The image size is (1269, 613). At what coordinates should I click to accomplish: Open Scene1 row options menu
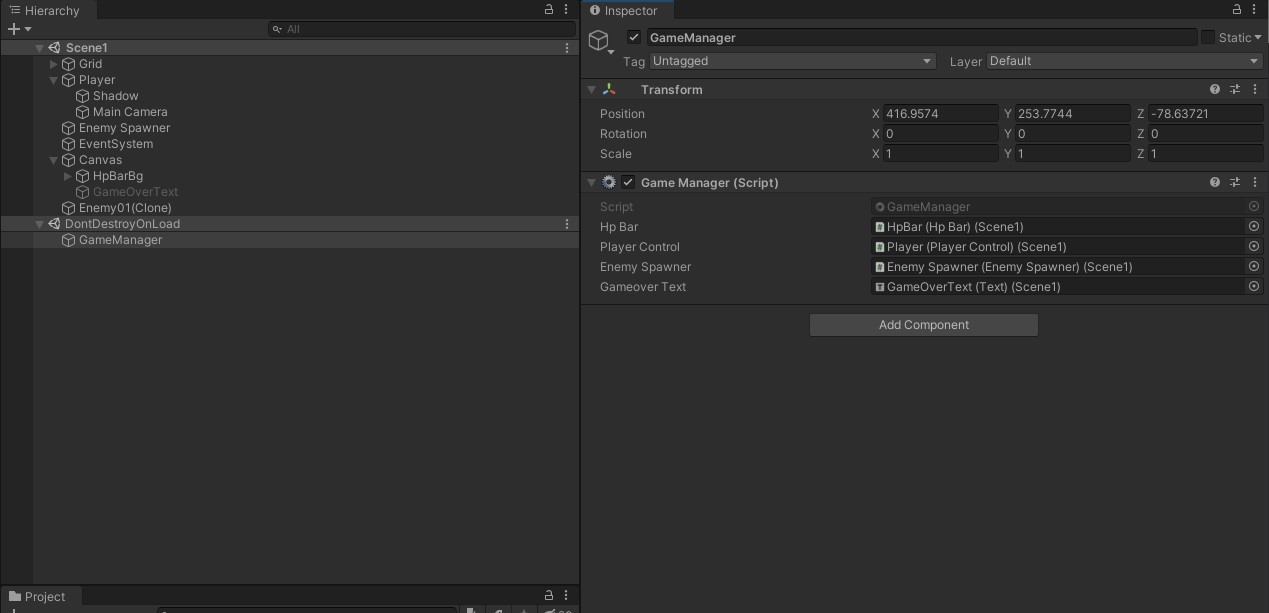pyautogui.click(x=567, y=48)
